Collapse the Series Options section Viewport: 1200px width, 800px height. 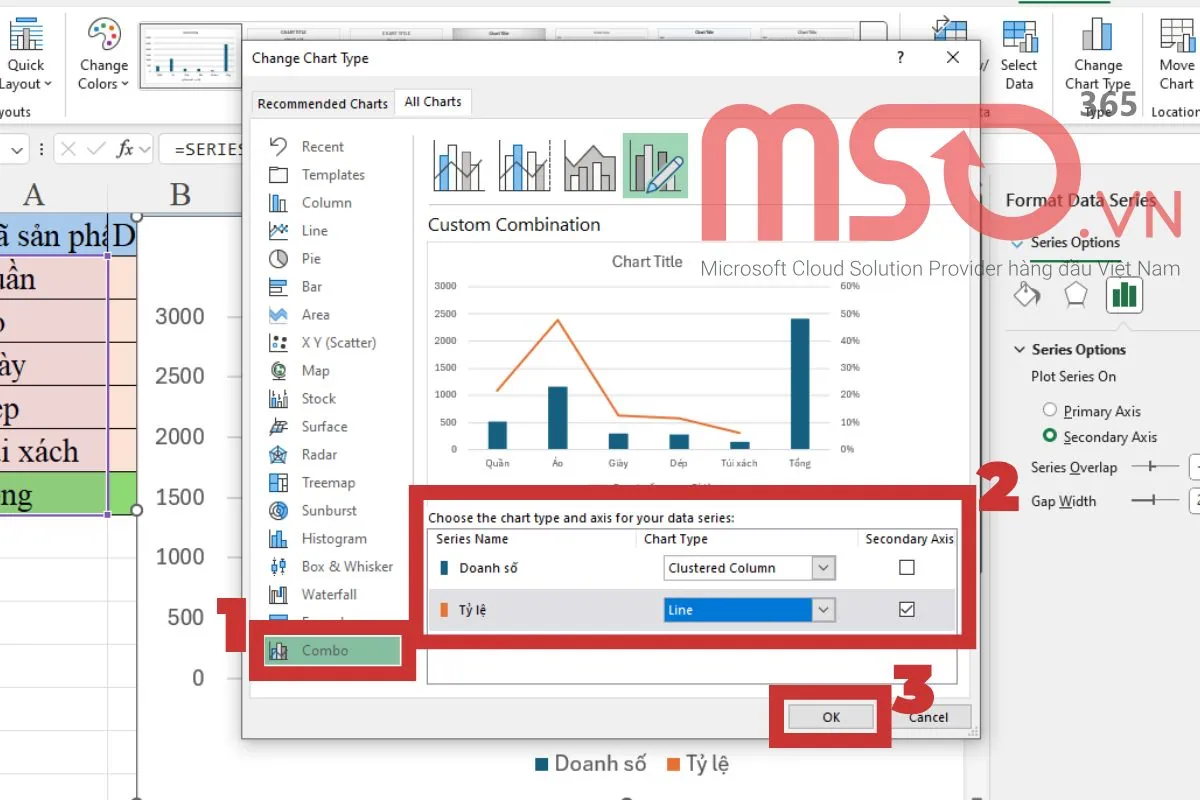1019,349
